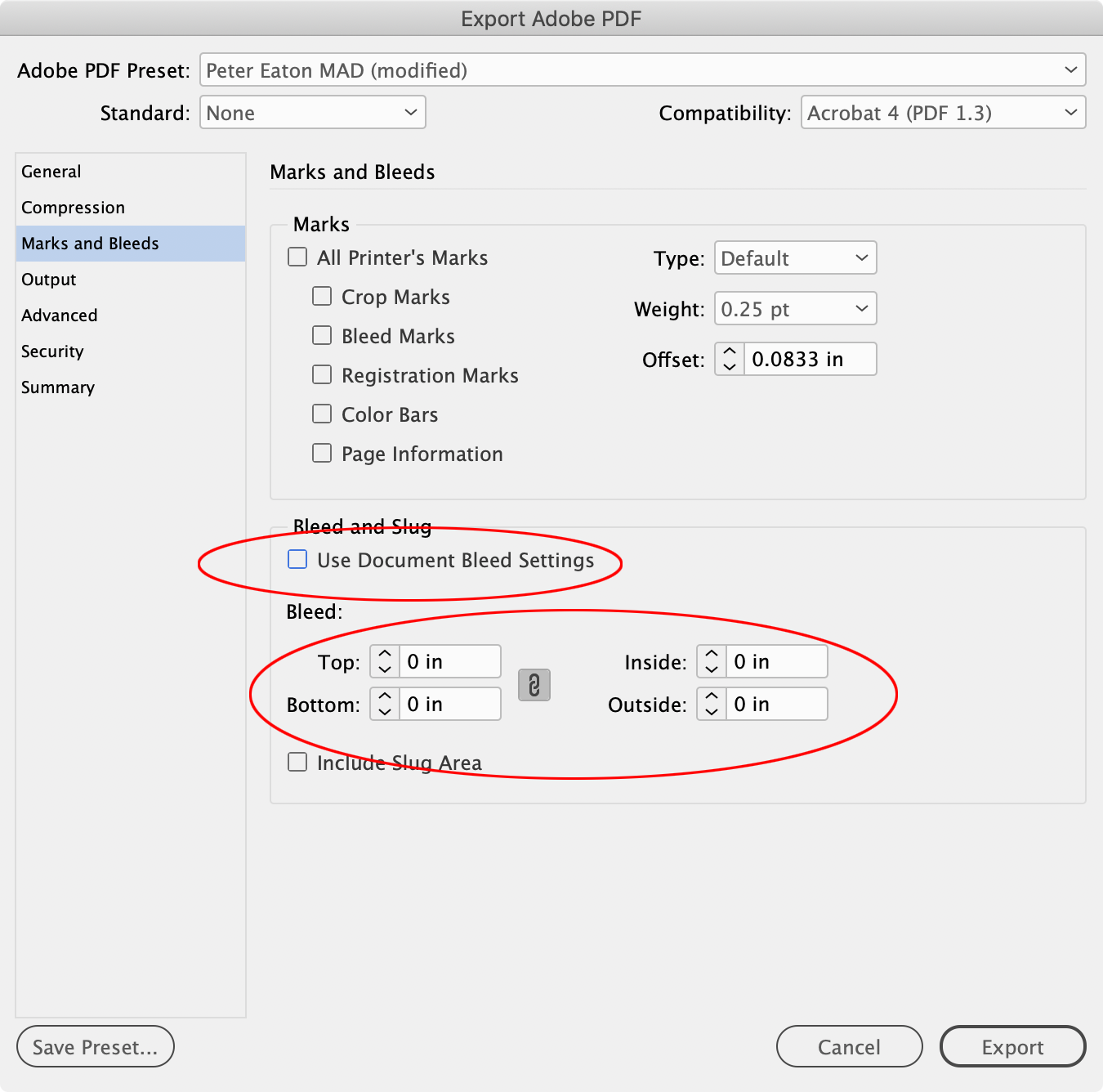
Task: Enable All Printer's Marks
Action: point(297,257)
